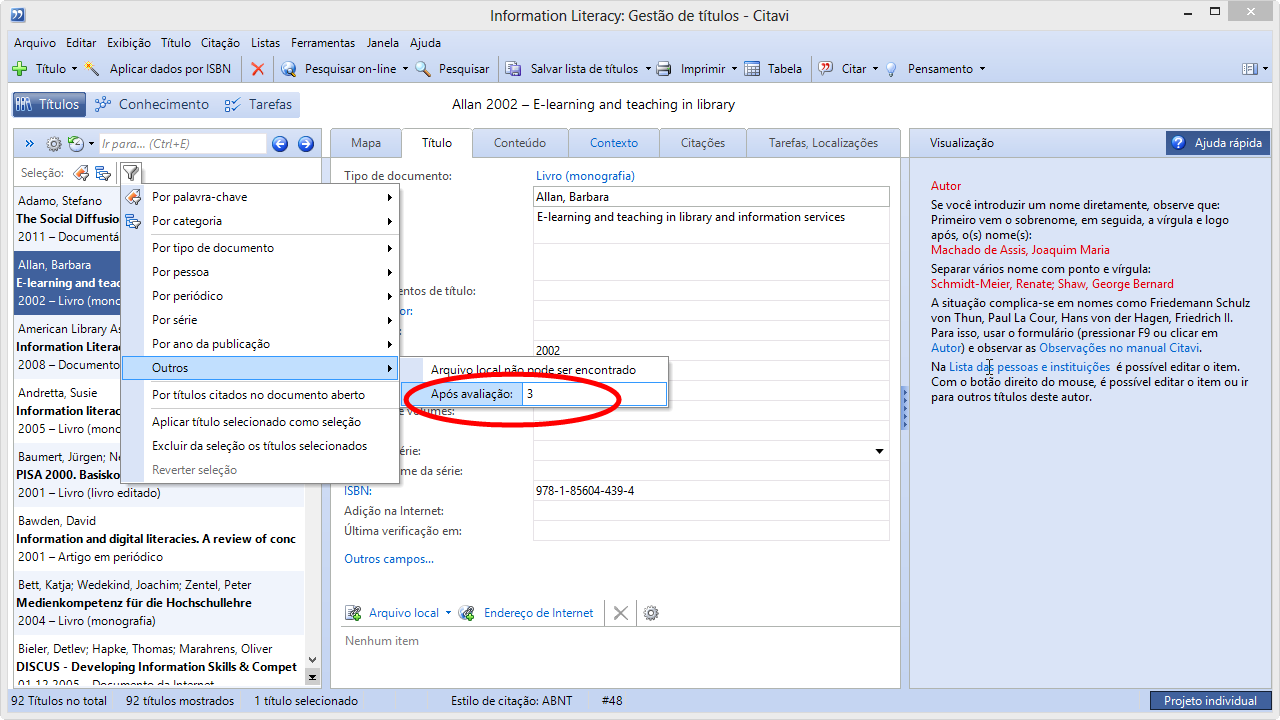Switch to the Contexto tab
This screenshot has height=720, width=1280.
click(614, 143)
